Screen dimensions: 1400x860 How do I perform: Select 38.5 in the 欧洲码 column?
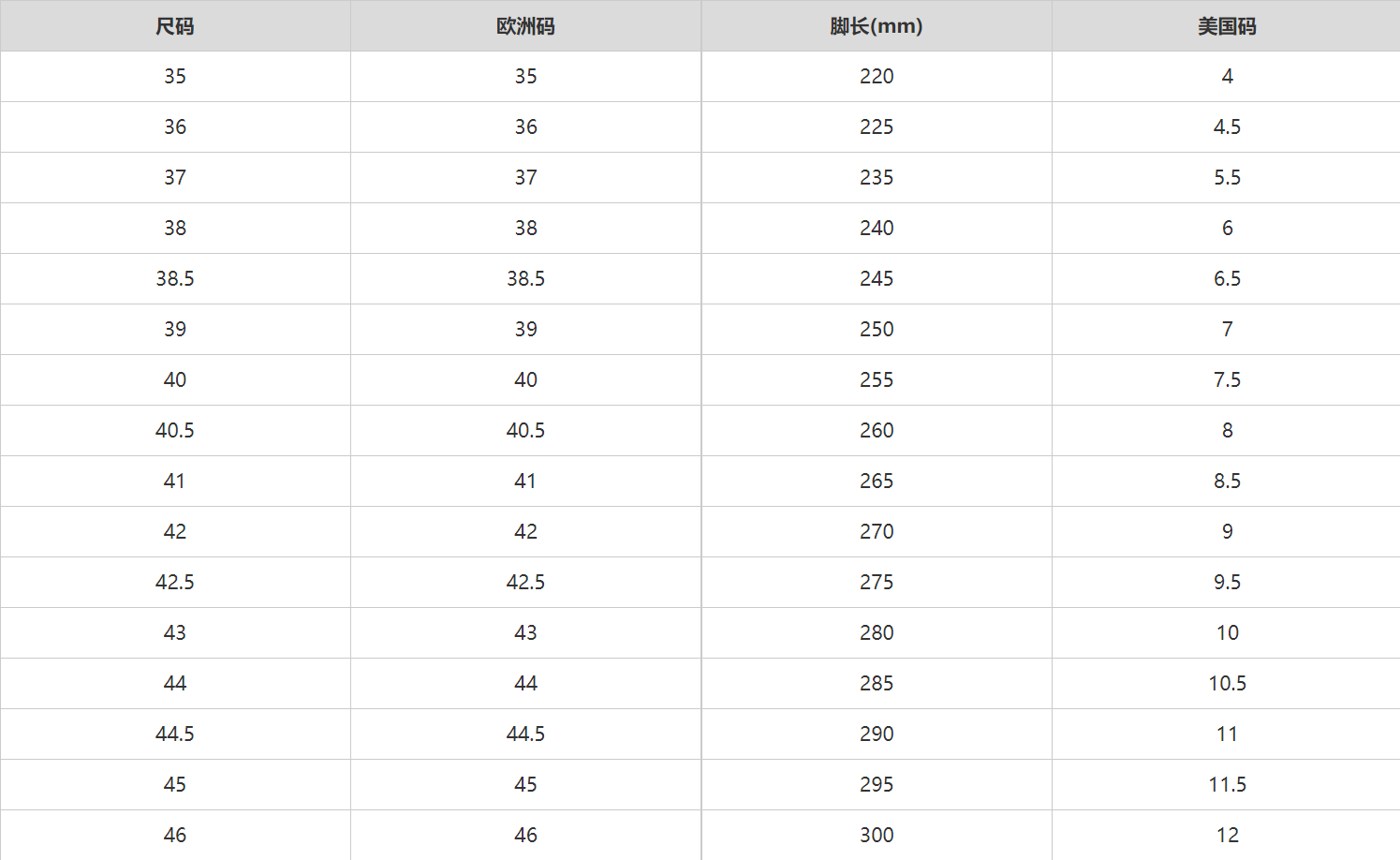[x=525, y=279]
